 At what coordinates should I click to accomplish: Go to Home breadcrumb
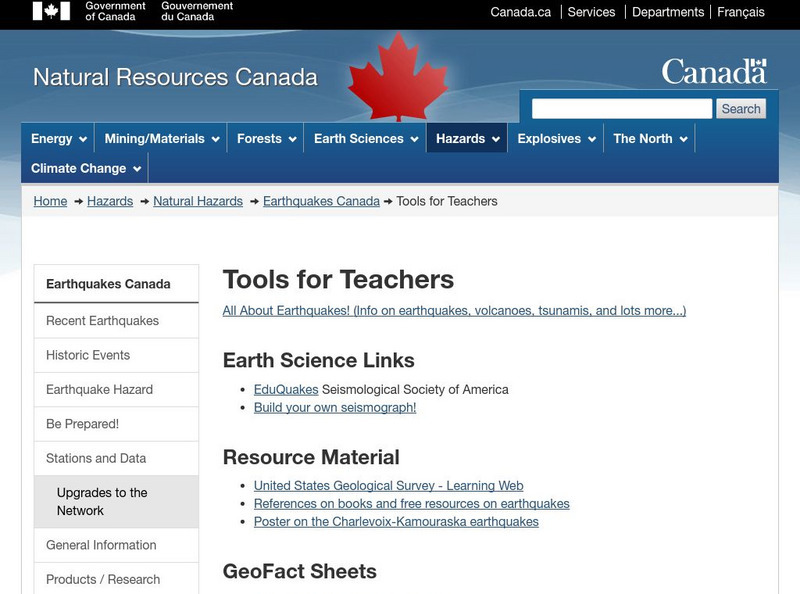51,201
